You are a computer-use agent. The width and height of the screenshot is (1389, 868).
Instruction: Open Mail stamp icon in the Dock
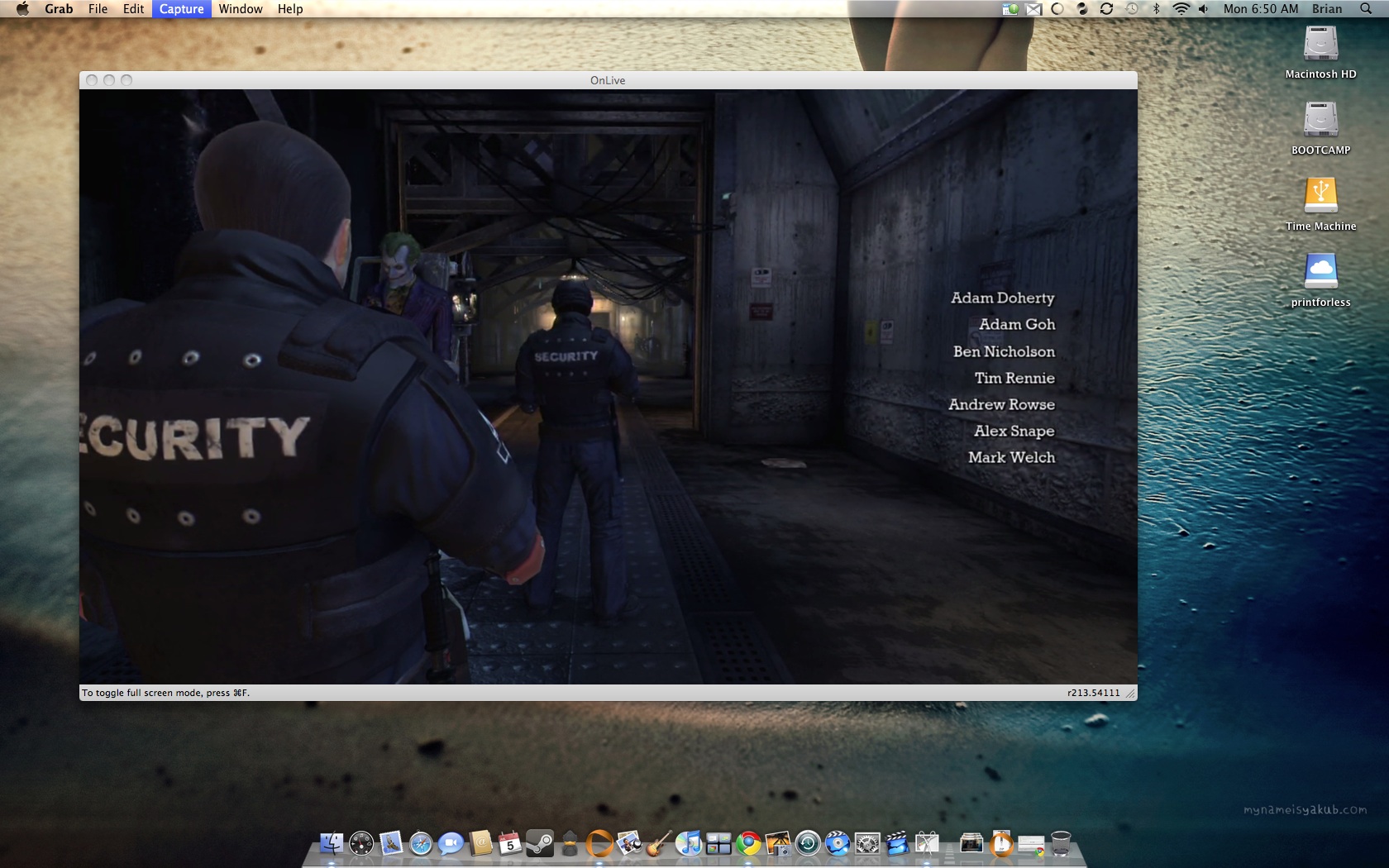pyautogui.click(x=391, y=843)
